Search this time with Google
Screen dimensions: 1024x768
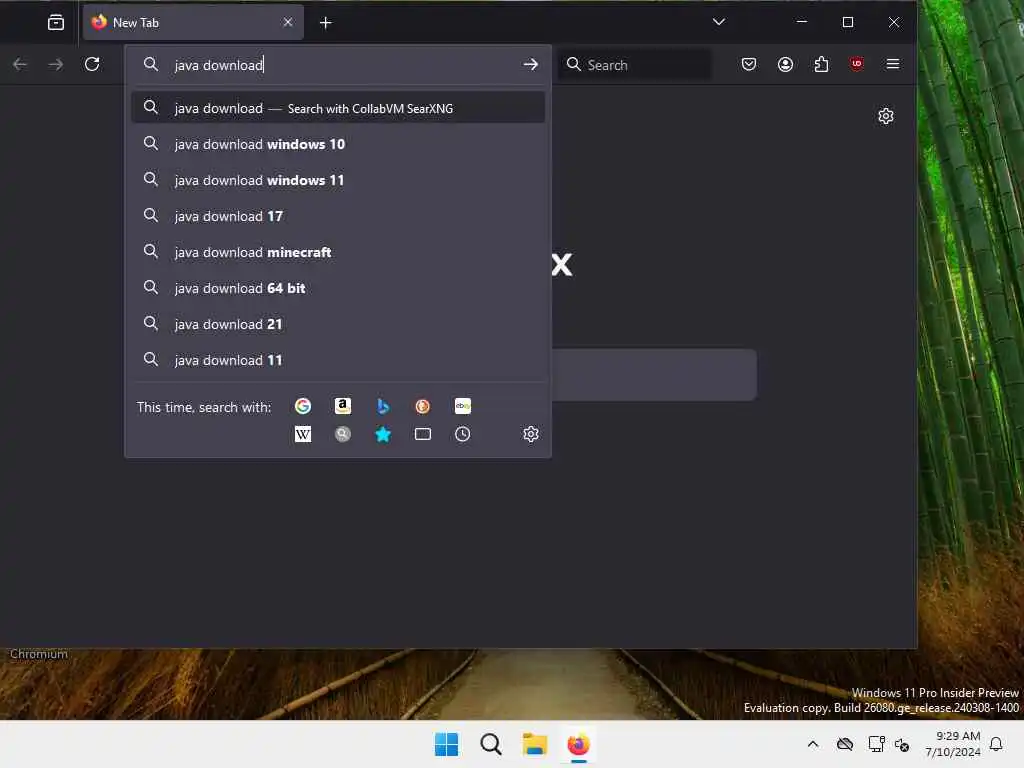303,406
